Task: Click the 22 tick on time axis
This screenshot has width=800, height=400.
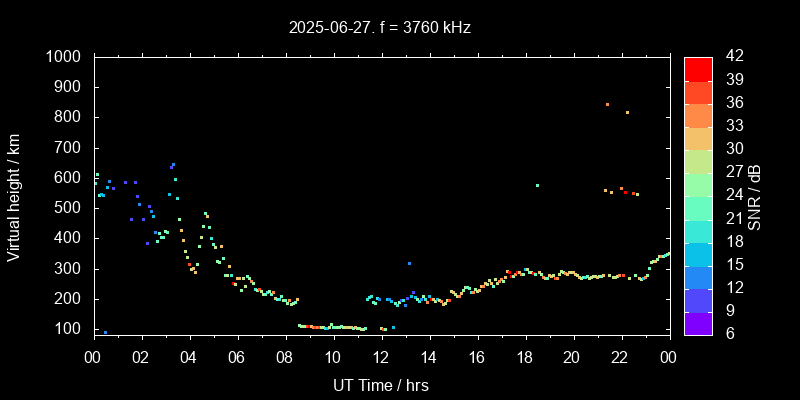Action: (621, 356)
